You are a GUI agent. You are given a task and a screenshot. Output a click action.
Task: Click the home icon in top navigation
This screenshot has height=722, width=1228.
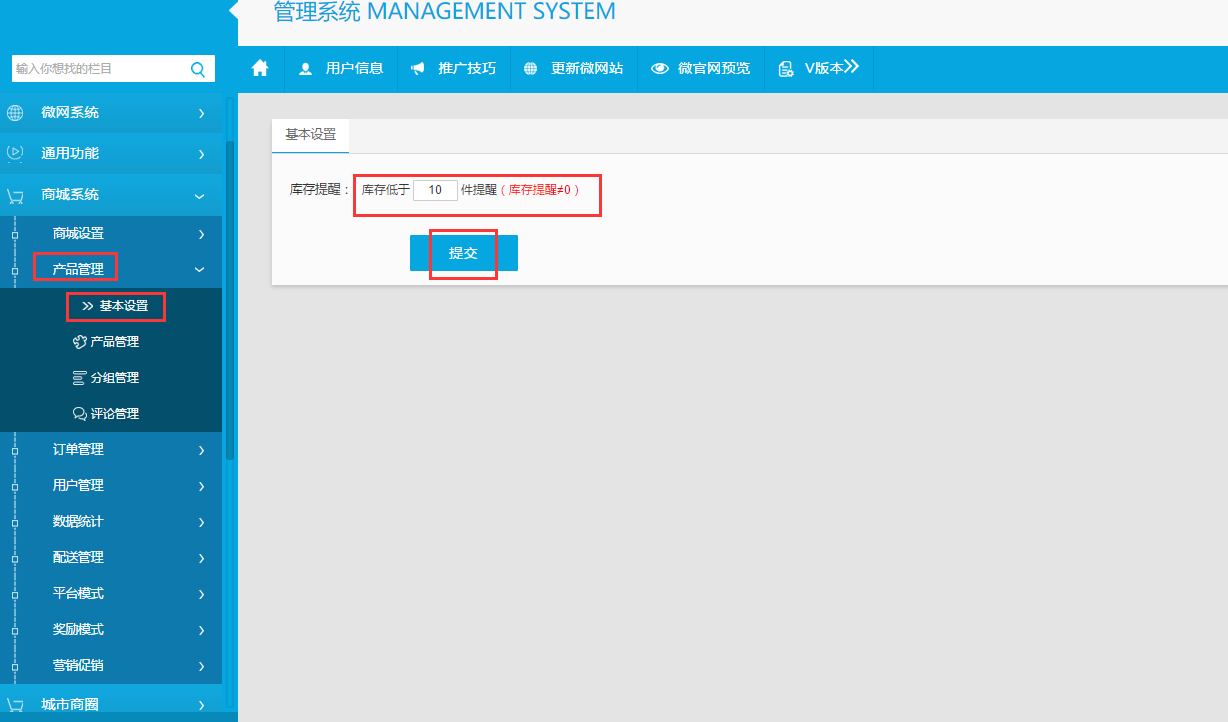pyautogui.click(x=260, y=68)
